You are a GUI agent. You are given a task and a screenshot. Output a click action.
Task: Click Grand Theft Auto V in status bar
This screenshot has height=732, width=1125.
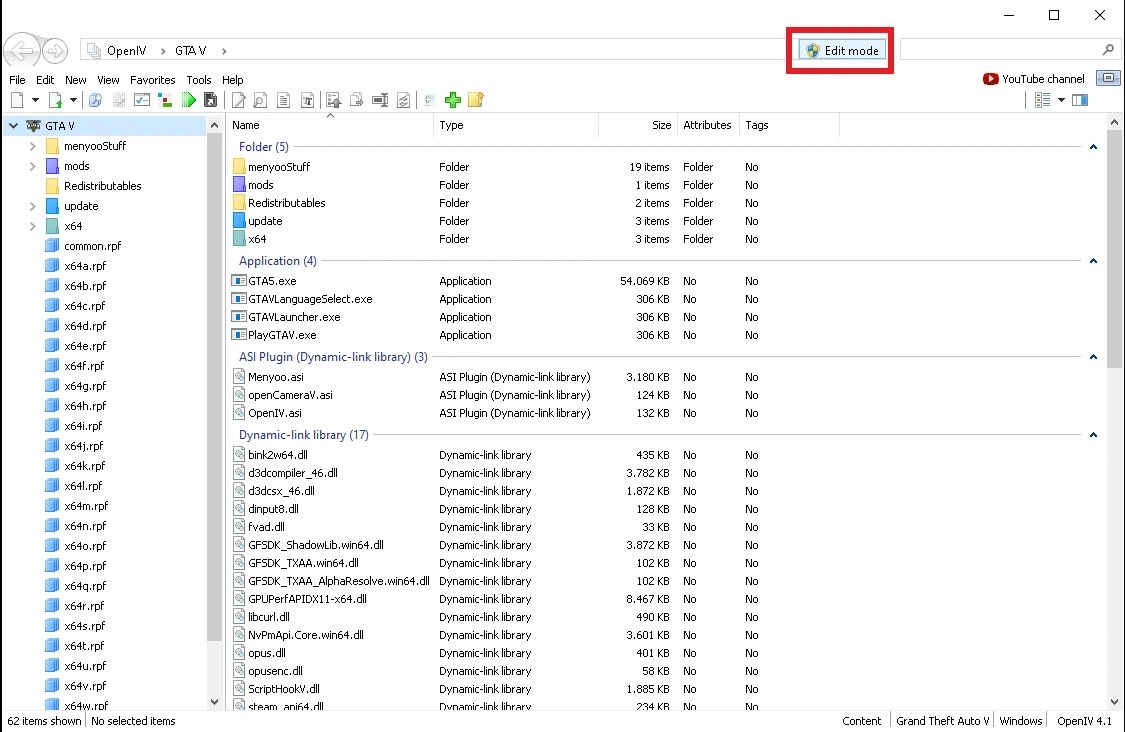[942, 721]
